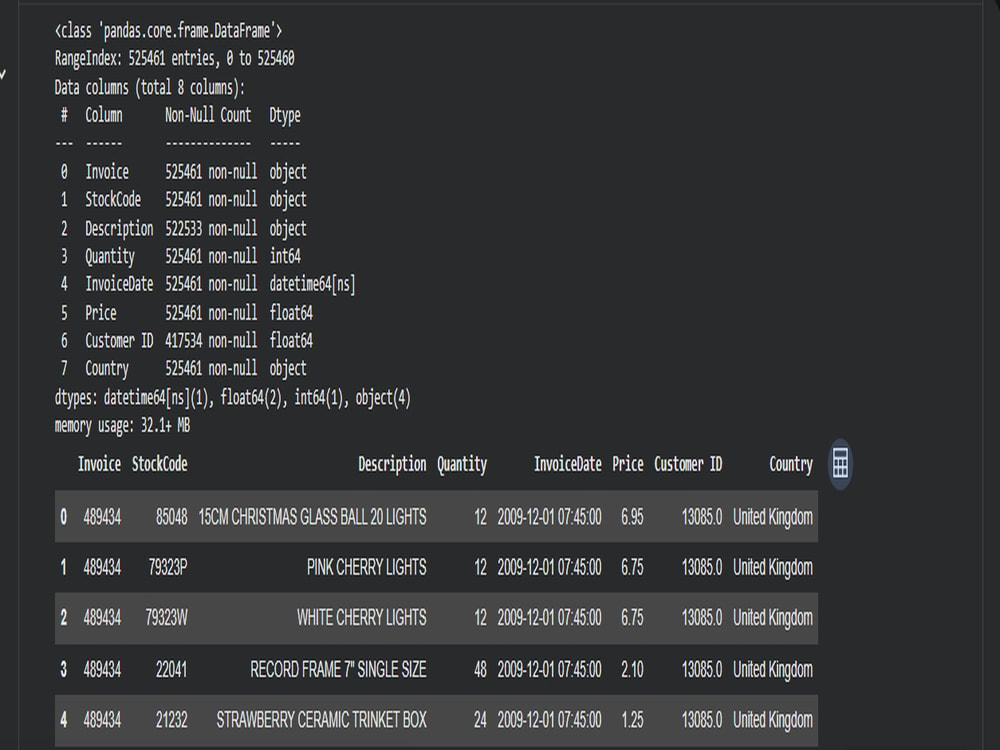Select the Quantity int64 info row
Screen dimensions: 1000x750
pyautogui.click(x=180, y=256)
